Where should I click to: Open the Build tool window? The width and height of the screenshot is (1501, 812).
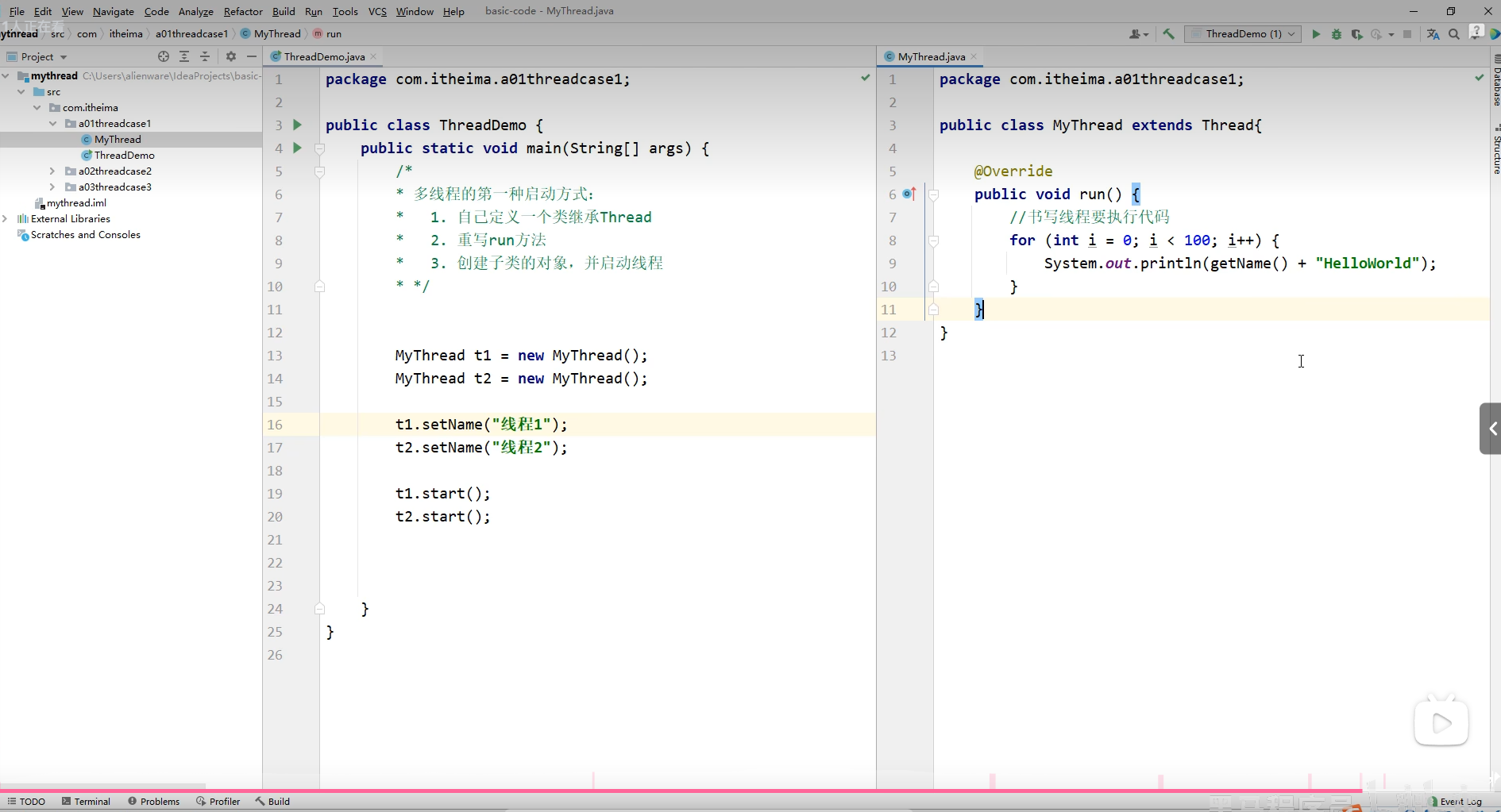(x=272, y=801)
